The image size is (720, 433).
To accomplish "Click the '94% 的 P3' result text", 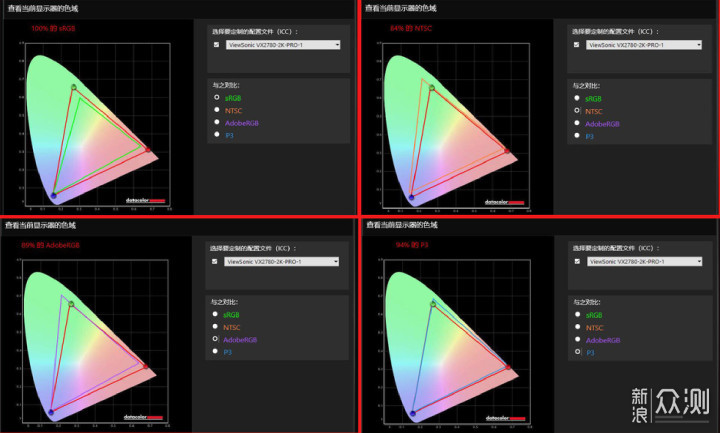I will 412,245.
